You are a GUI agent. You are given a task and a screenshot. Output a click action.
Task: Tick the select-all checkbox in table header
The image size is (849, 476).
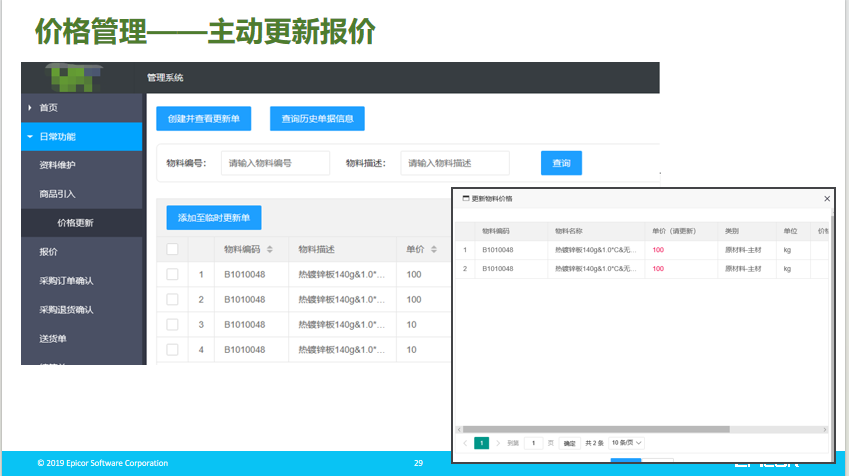click(x=173, y=249)
